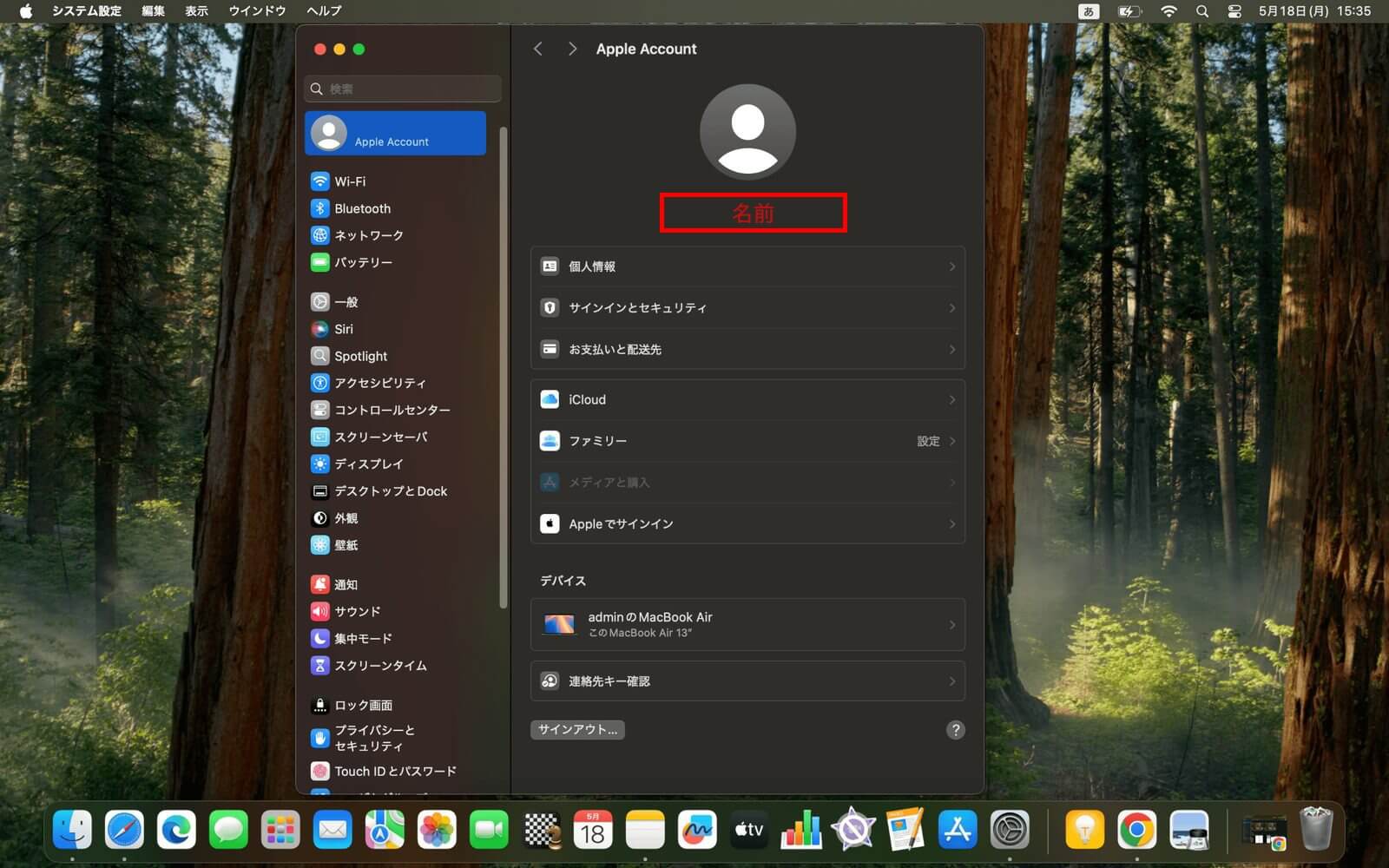
Task: Open スクリーンセーバ settings in sidebar
Action: pyautogui.click(x=396, y=437)
